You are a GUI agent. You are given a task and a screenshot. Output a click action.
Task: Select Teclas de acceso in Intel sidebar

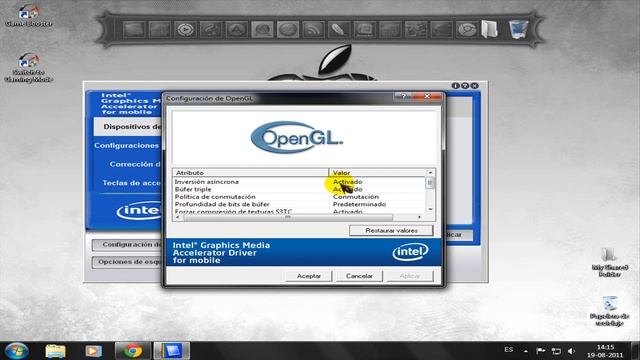coord(132,183)
